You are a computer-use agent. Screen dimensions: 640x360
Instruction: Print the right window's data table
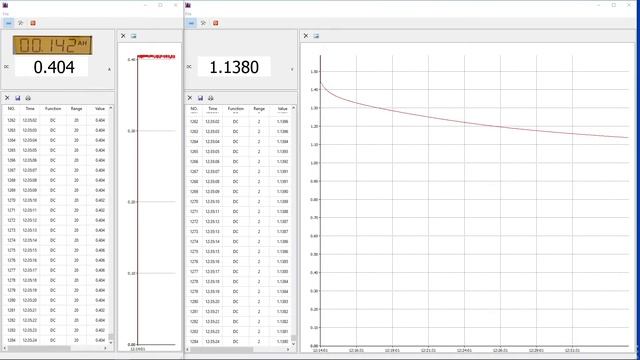(211, 98)
